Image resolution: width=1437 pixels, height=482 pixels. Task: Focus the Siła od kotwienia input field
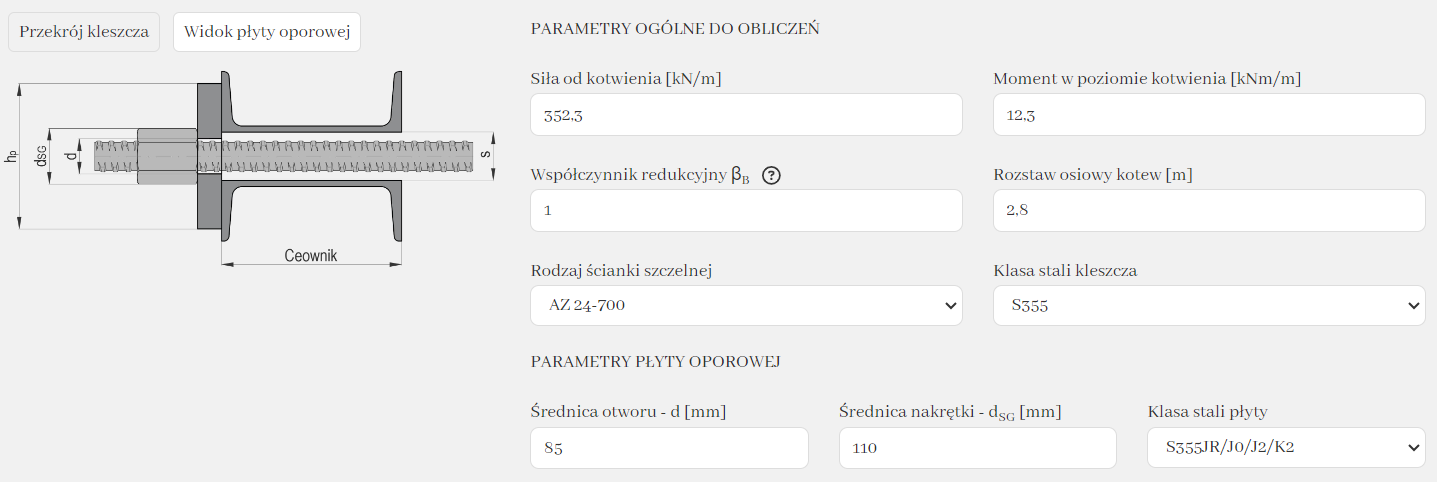point(746,115)
